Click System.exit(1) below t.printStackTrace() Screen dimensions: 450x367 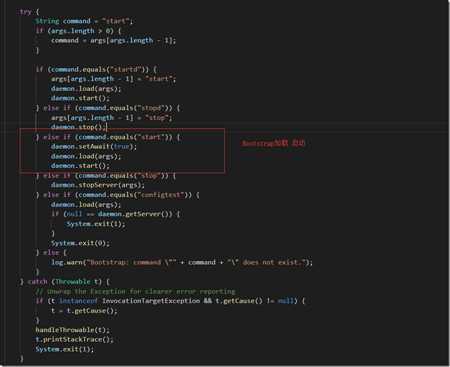coord(65,349)
